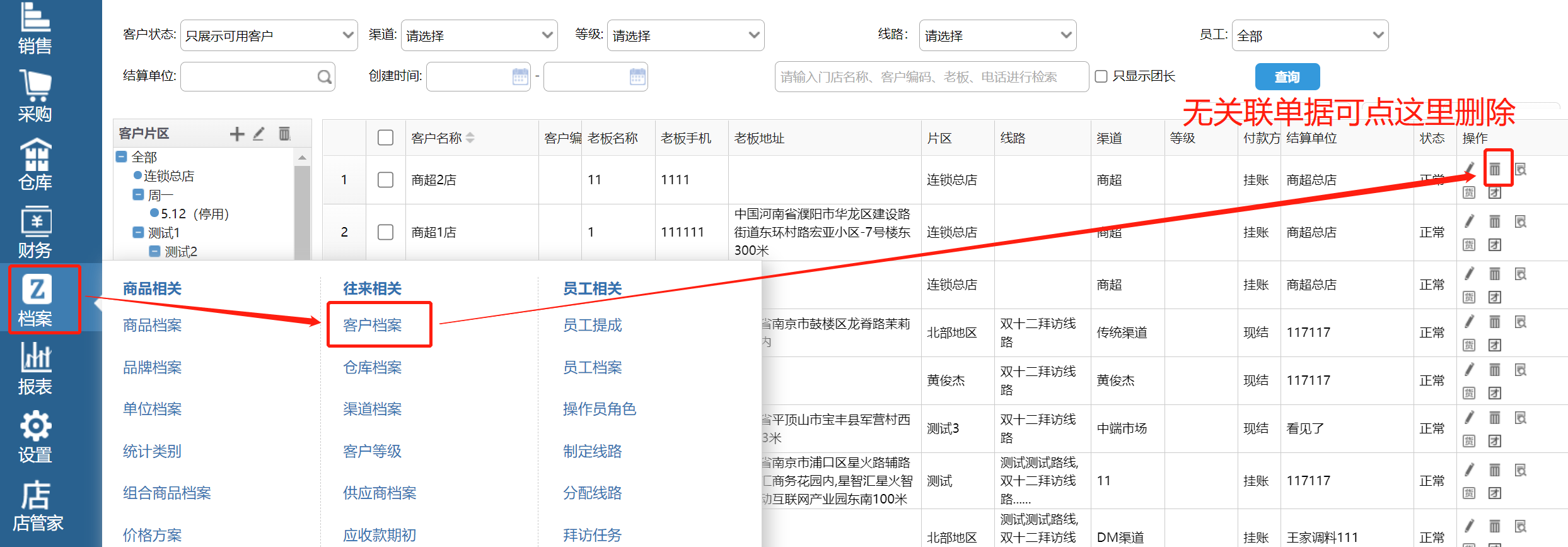The image size is (1568, 547).
Task: Delete the 商超2店 customer row
Action: (1495, 169)
